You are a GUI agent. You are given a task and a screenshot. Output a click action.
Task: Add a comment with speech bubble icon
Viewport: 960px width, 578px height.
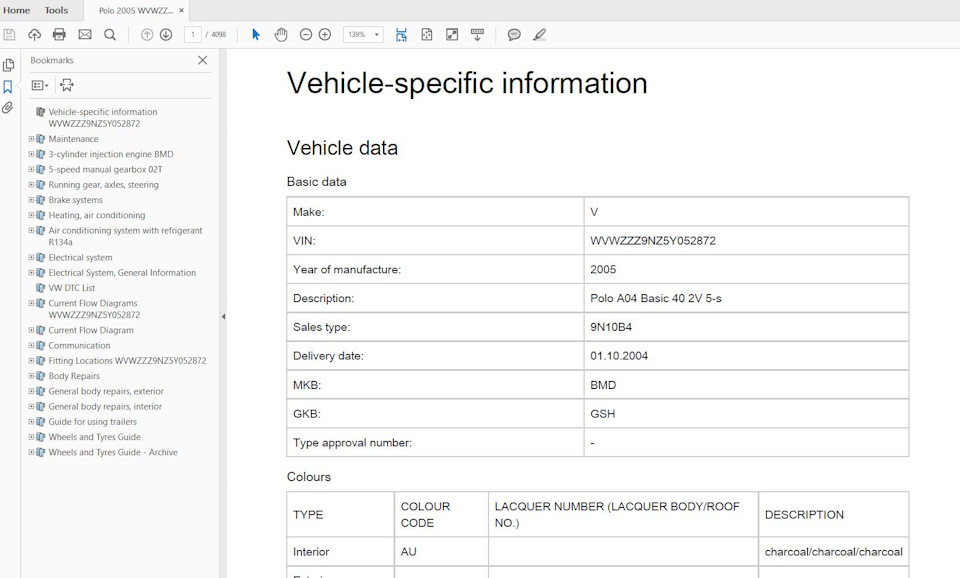coord(514,35)
